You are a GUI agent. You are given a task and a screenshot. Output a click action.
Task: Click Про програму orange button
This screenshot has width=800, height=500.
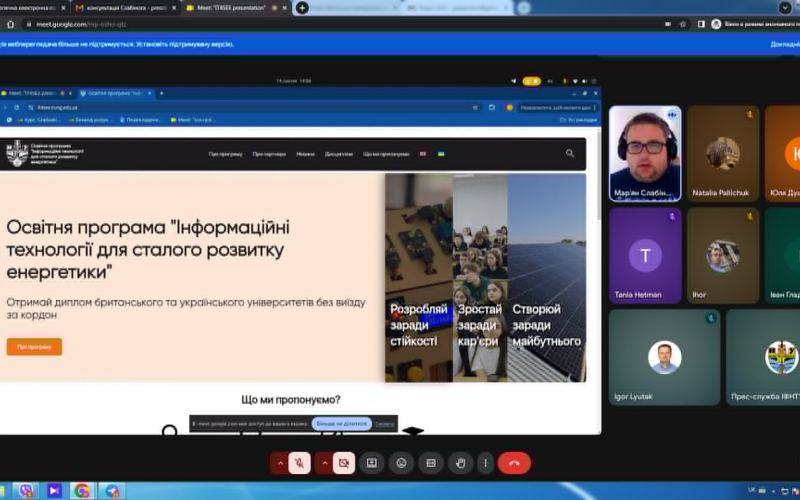[x=34, y=347]
